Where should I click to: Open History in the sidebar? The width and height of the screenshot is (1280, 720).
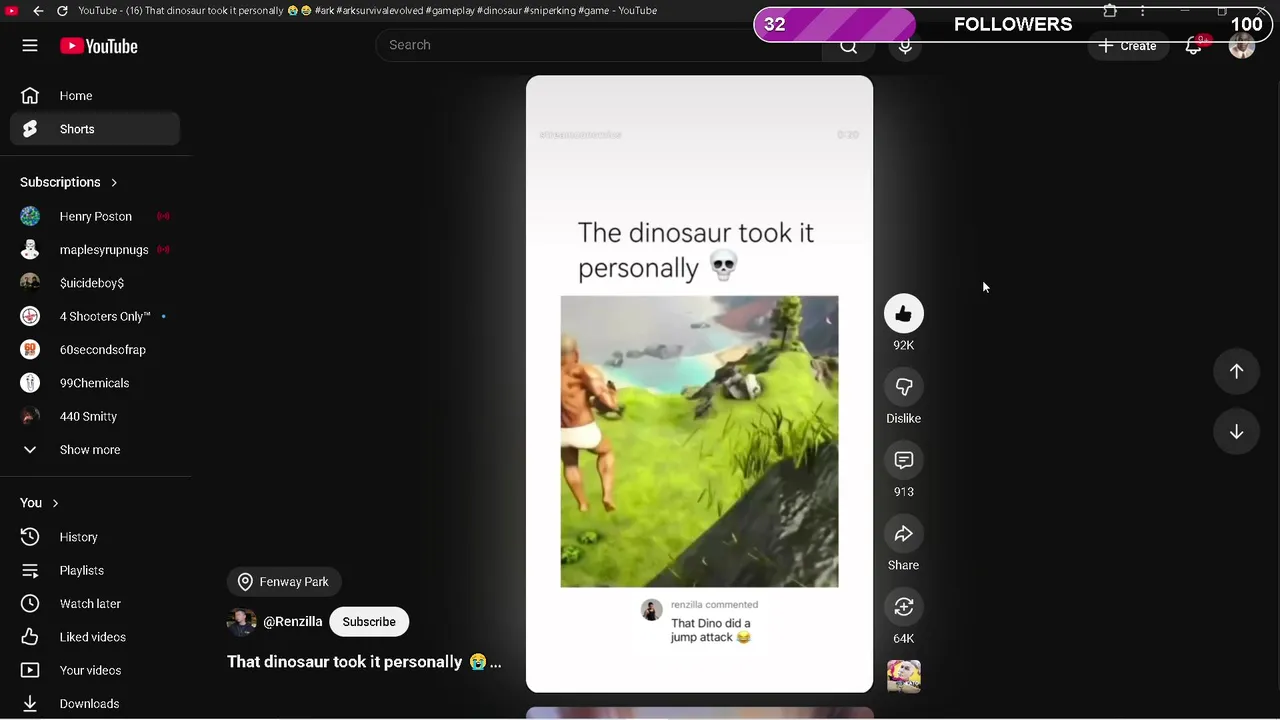95,537
